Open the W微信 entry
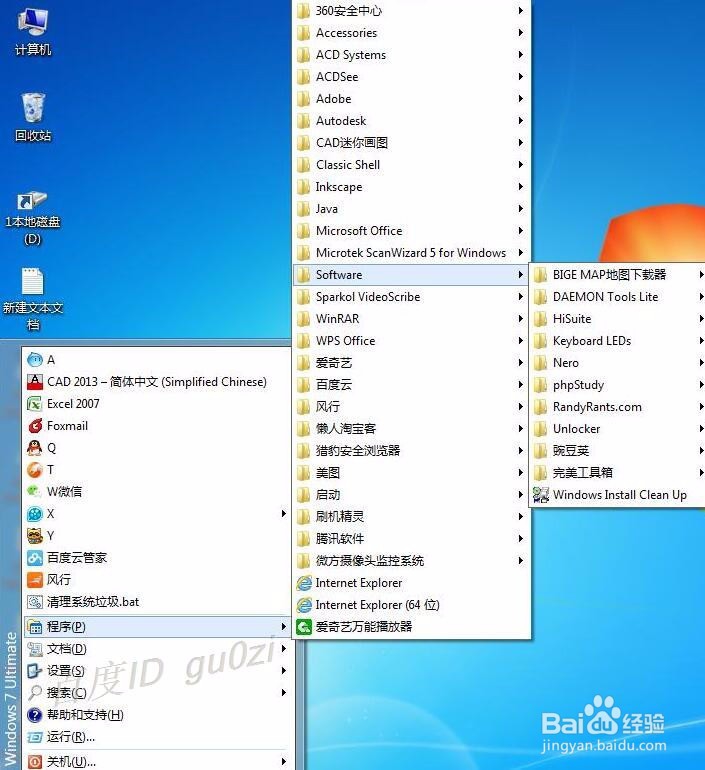 (x=157, y=492)
